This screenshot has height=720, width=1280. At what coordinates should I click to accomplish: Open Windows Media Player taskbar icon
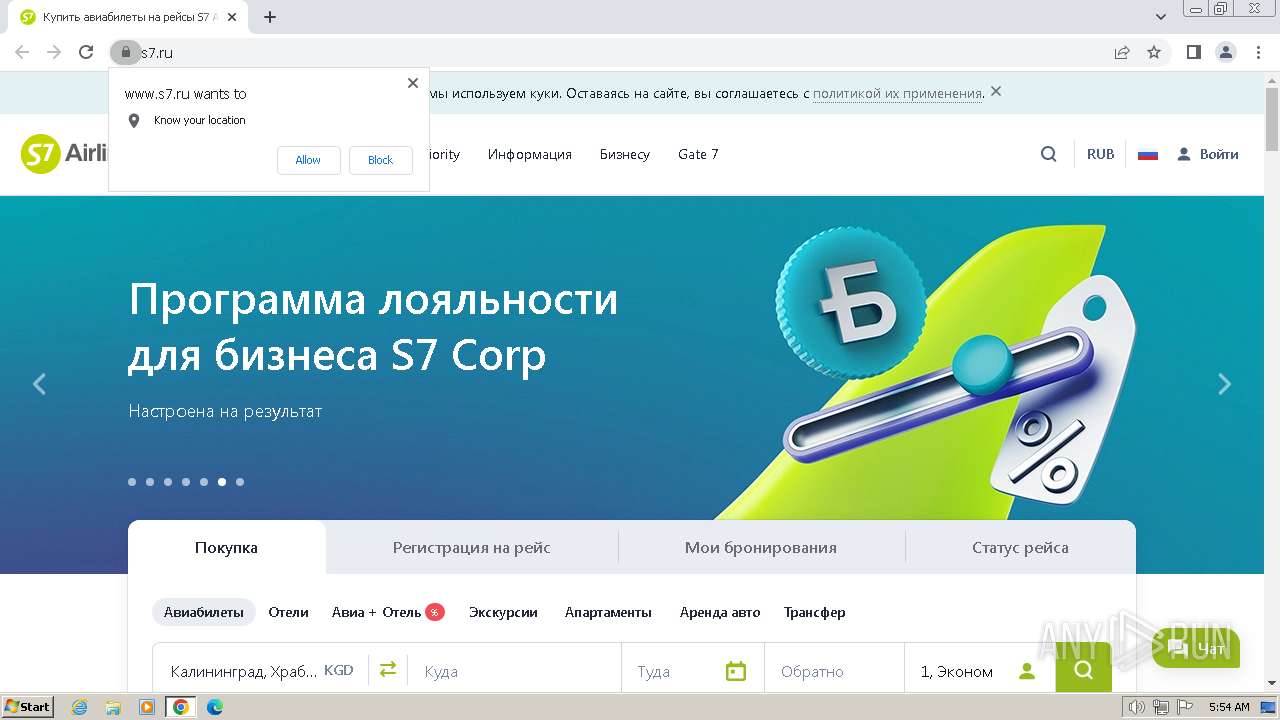tap(147, 707)
